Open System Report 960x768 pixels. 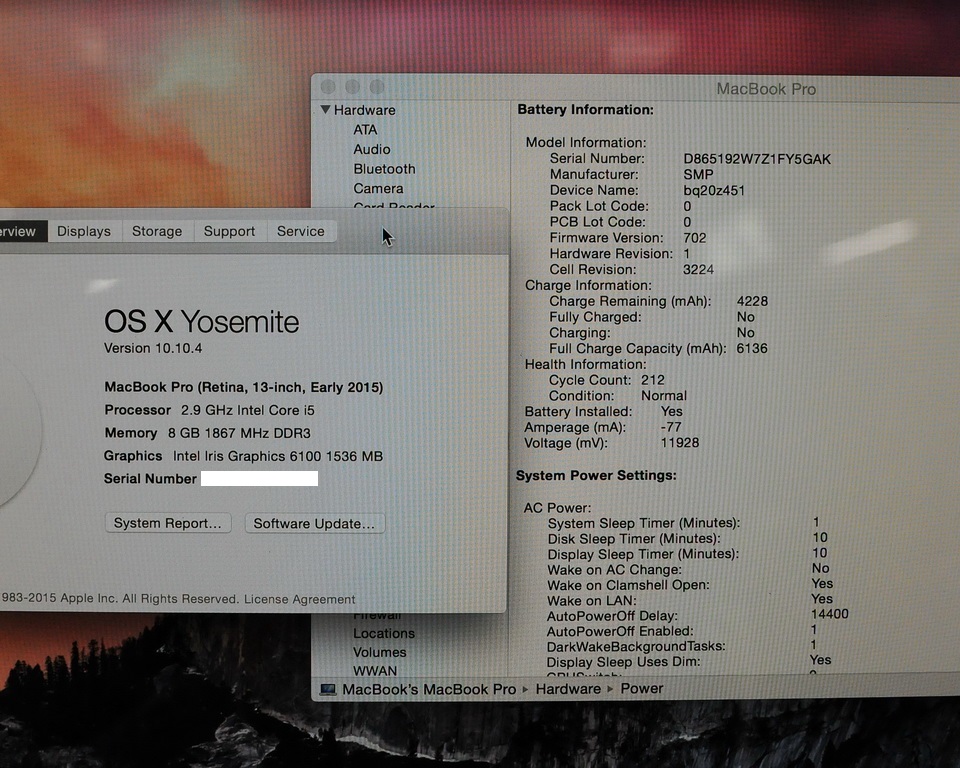(168, 523)
